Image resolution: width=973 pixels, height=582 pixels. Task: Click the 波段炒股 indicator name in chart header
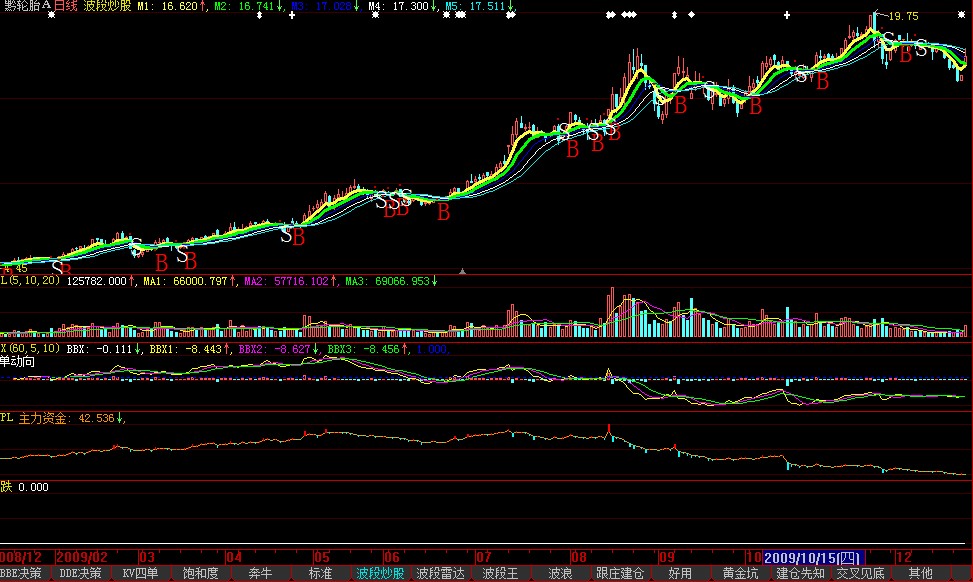(x=107, y=6)
